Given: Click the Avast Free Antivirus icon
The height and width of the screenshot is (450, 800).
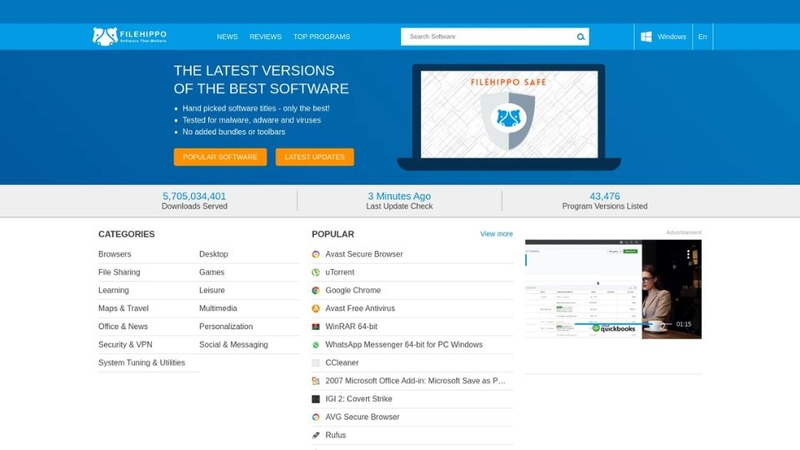Looking at the screenshot, I should [316, 309].
